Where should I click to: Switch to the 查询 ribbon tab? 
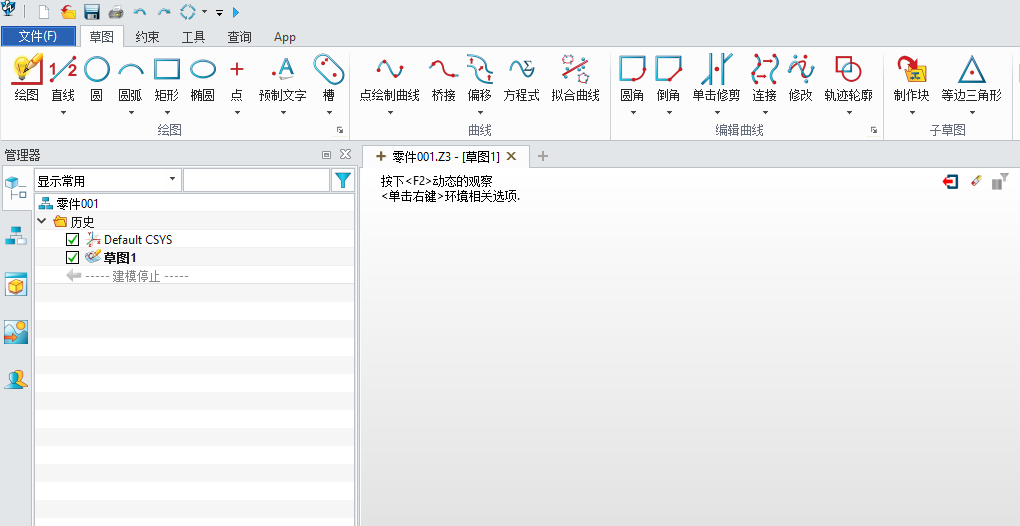click(239, 37)
